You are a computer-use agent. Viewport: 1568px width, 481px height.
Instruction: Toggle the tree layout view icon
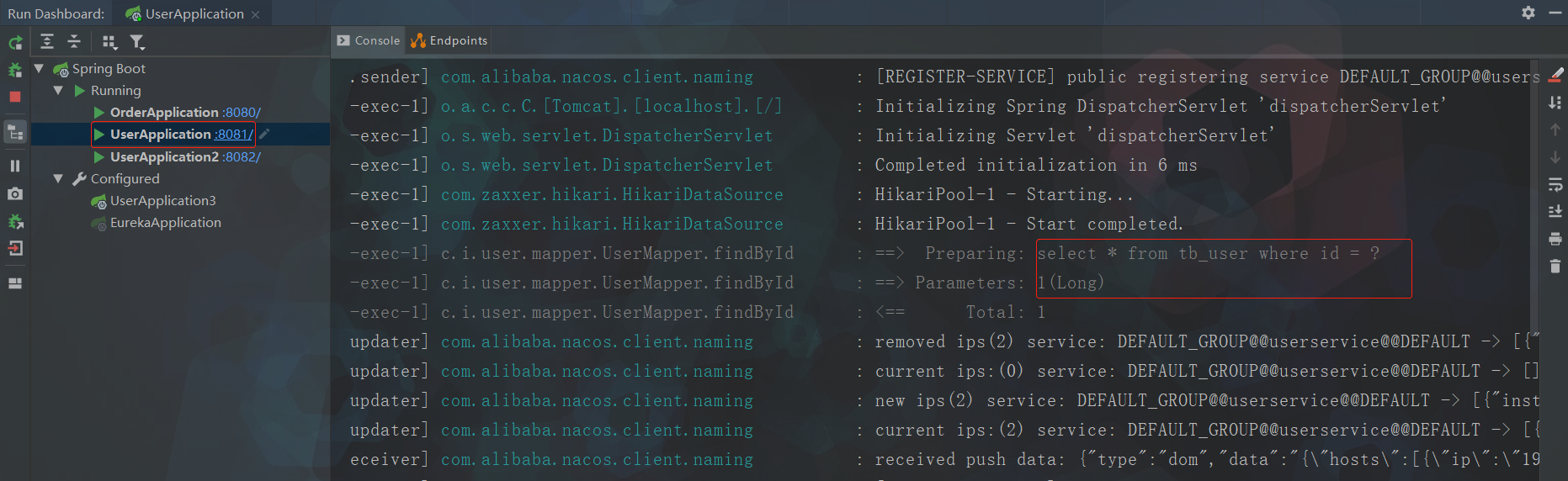(15, 132)
